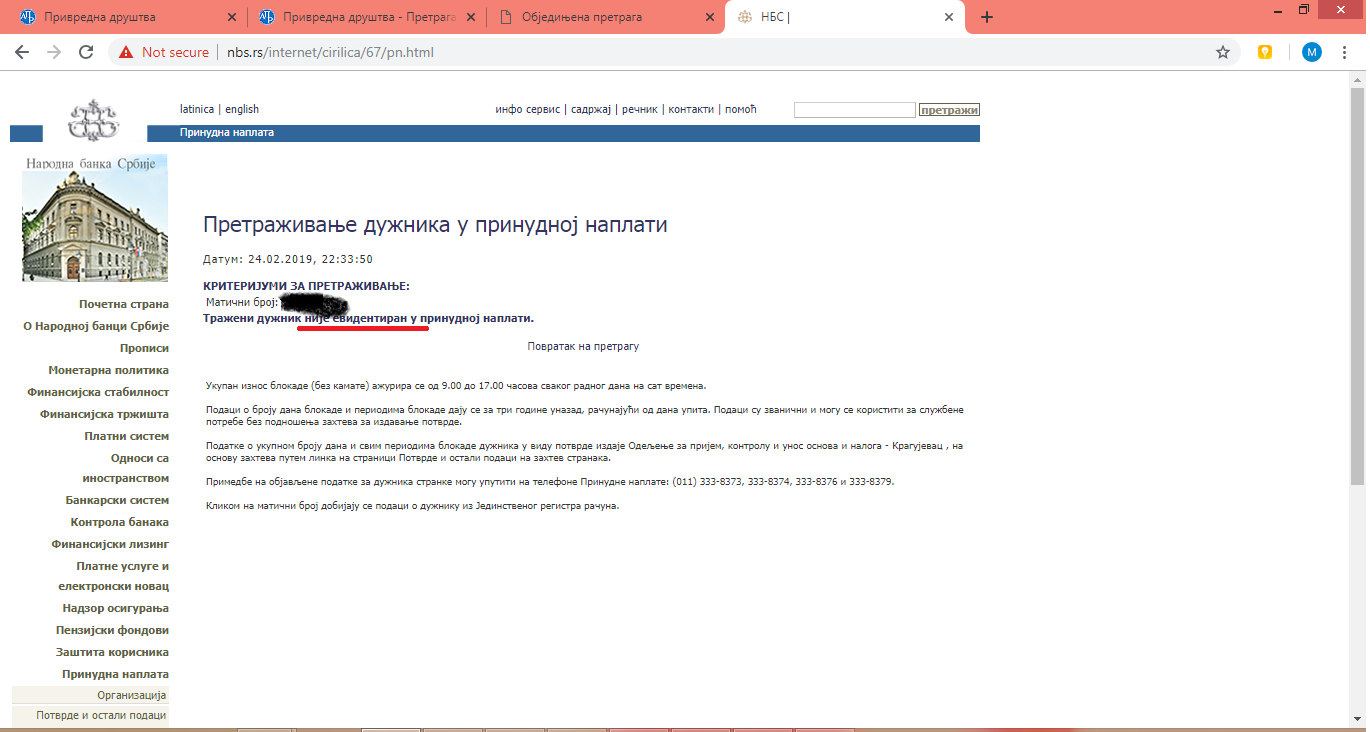Click the Not secure warning icon
The width and height of the screenshot is (1370, 732).
(126, 52)
